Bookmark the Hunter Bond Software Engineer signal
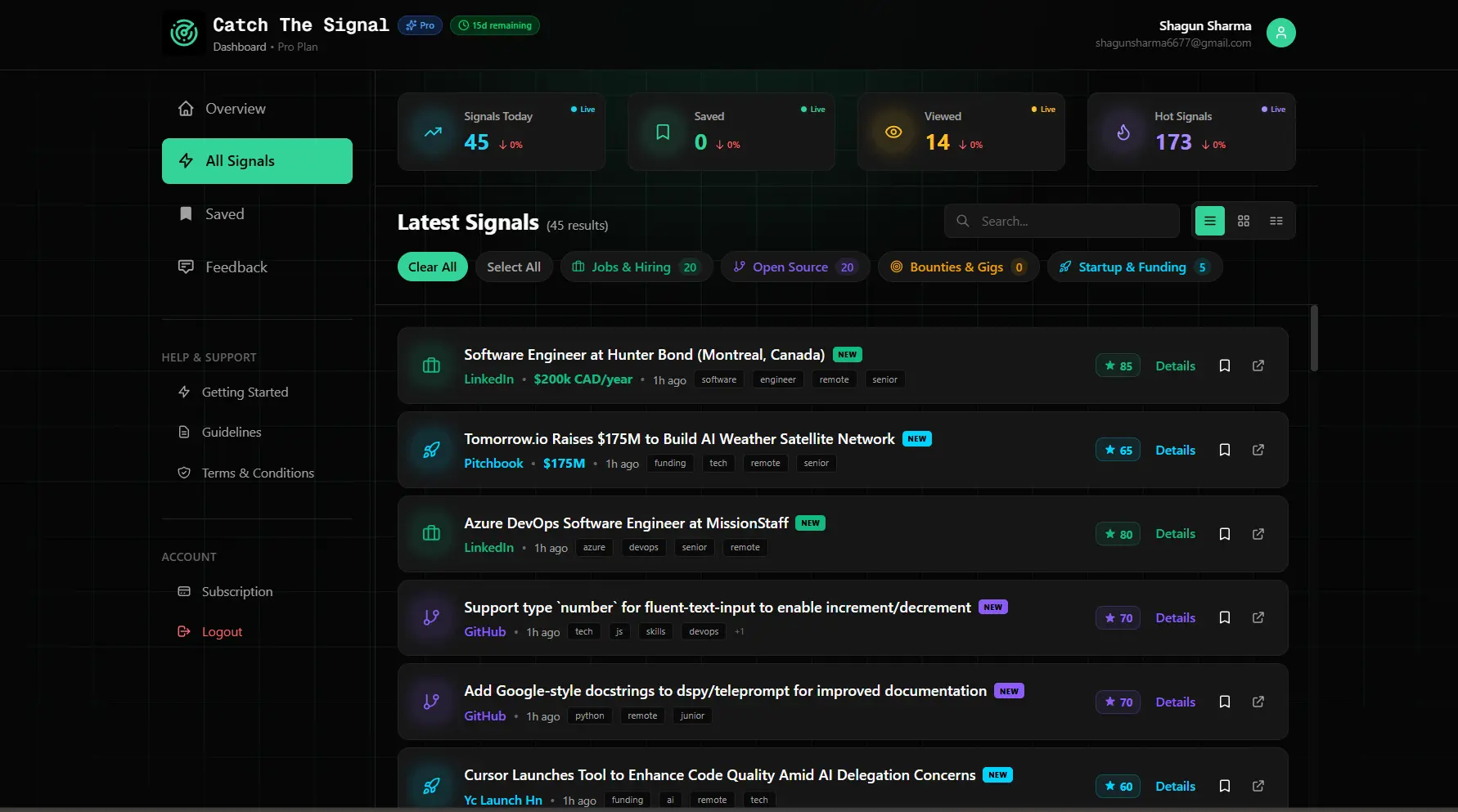Image resolution: width=1458 pixels, height=812 pixels. click(1224, 366)
